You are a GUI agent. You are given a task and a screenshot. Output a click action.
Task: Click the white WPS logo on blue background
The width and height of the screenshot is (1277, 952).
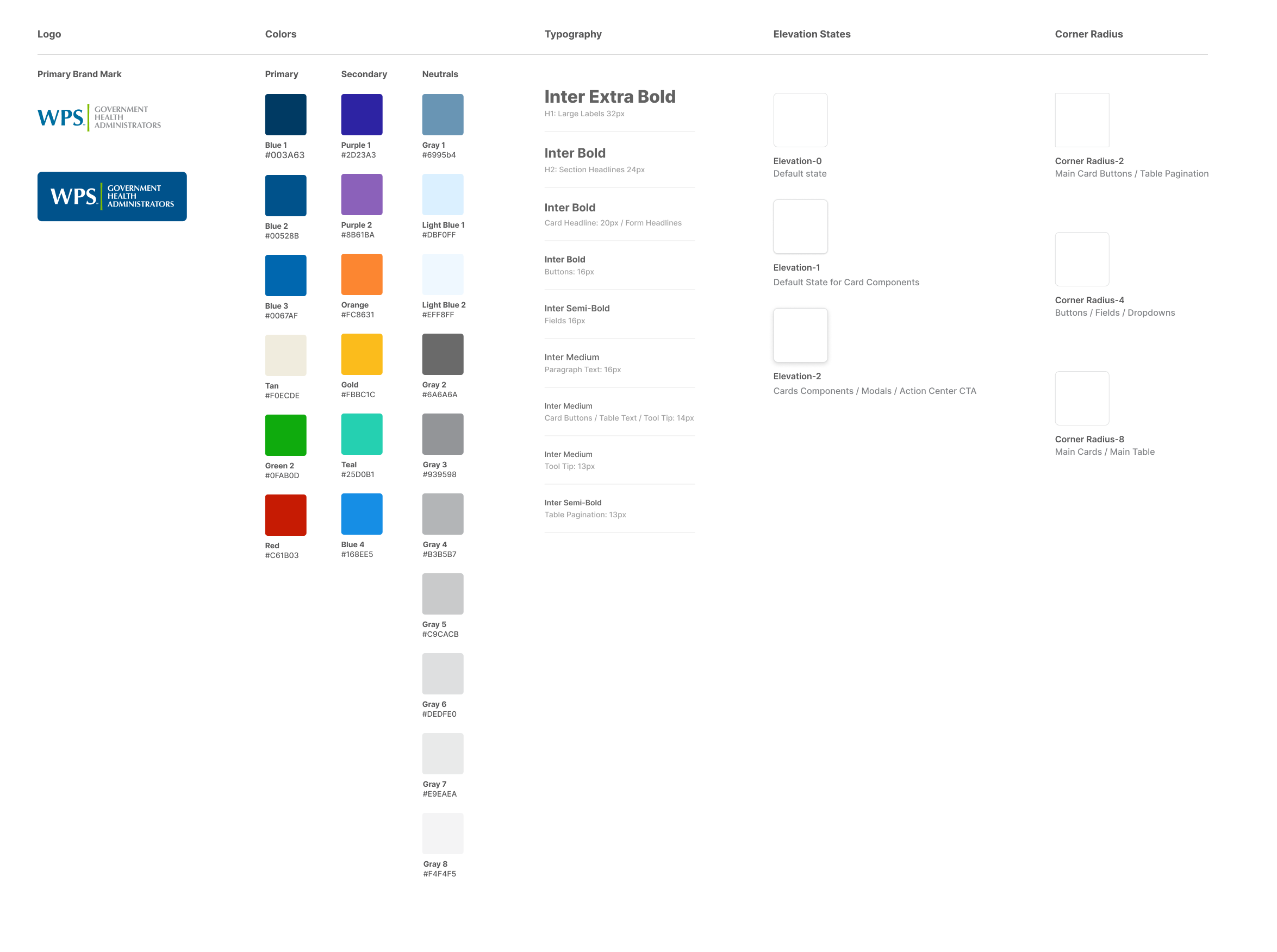click(x=112, y=197)
